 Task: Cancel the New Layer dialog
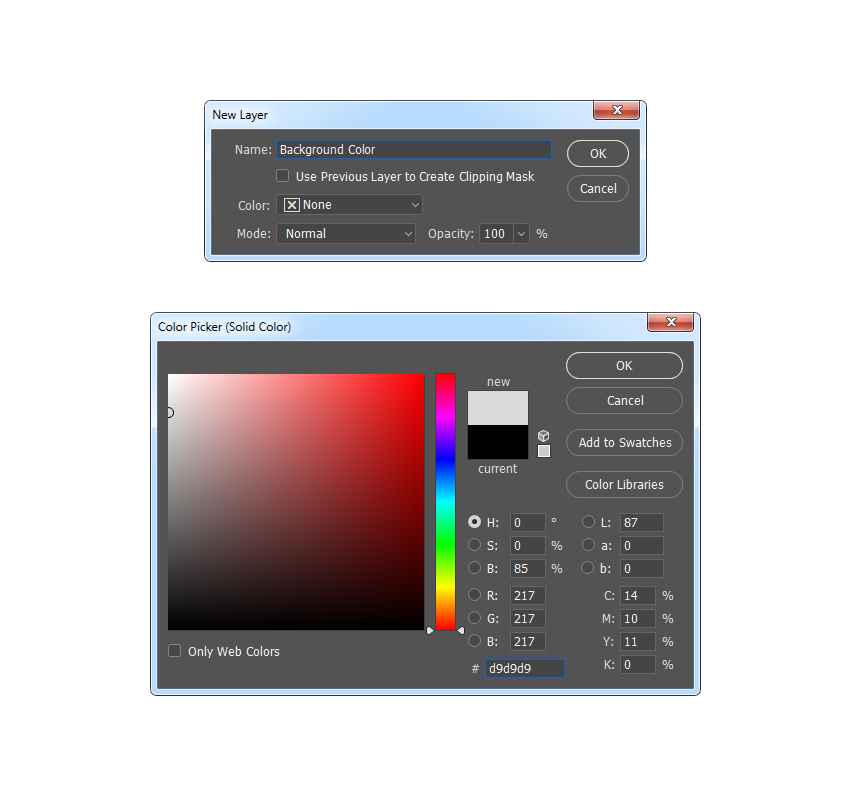point(597,188)
